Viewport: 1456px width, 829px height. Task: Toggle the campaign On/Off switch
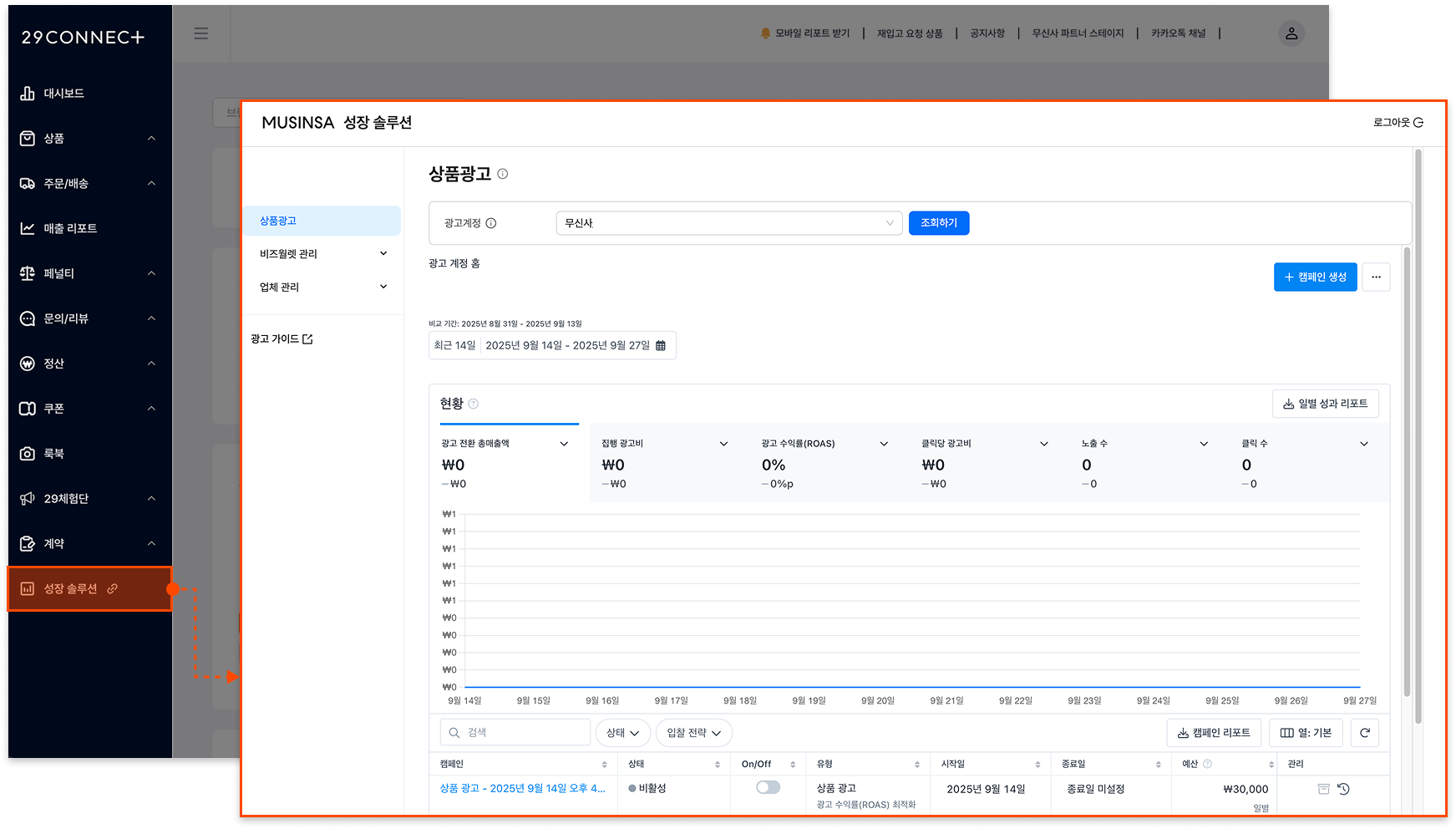pyautogui.click(x=768, y=787)
